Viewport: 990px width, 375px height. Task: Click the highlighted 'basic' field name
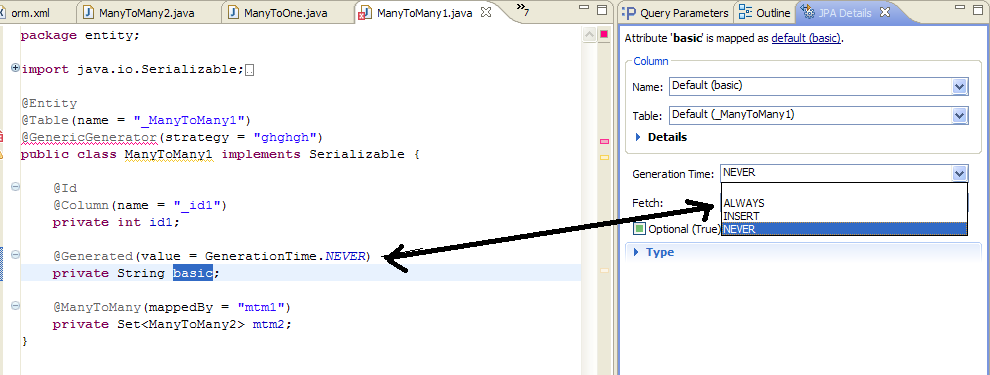click(193, 273)
